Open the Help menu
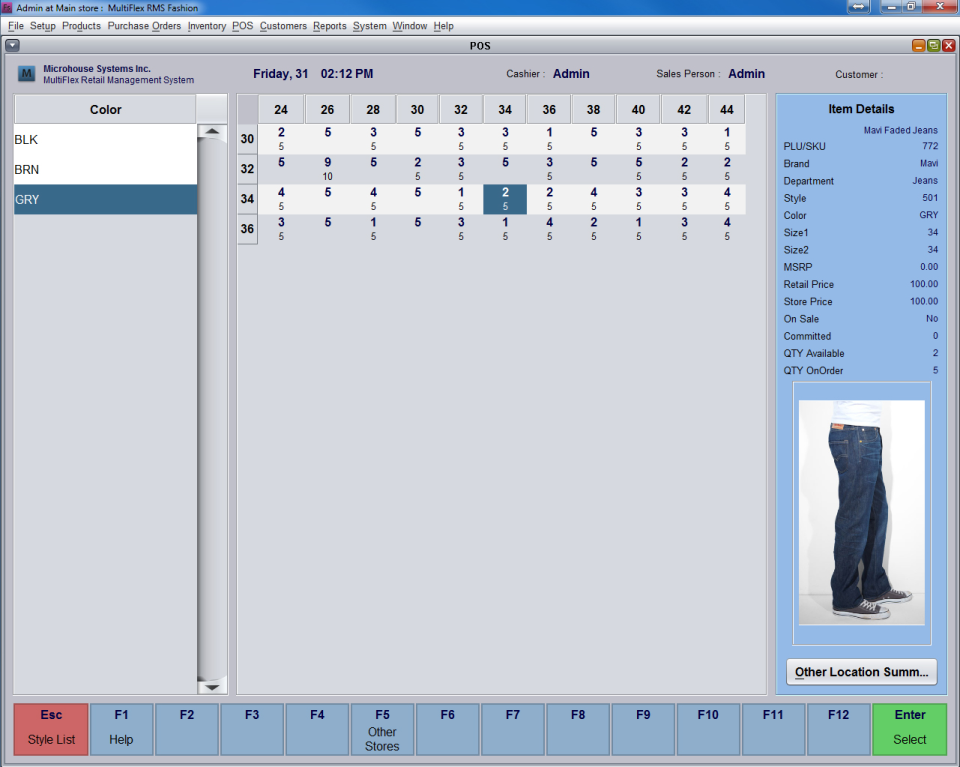This screenshot has width=960, height=767. coord(444,26)
